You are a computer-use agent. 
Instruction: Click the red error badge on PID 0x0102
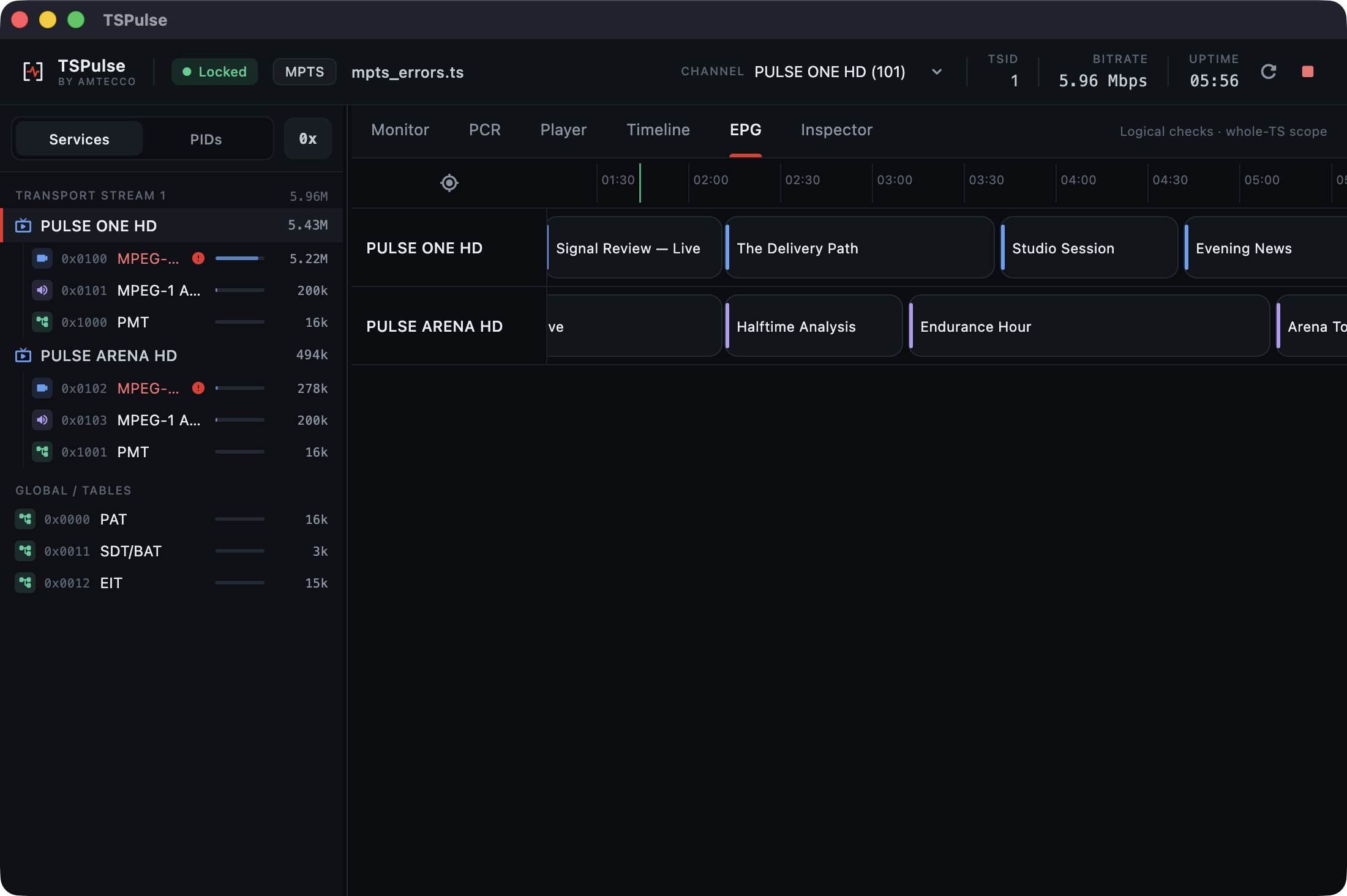pos(198,388)
